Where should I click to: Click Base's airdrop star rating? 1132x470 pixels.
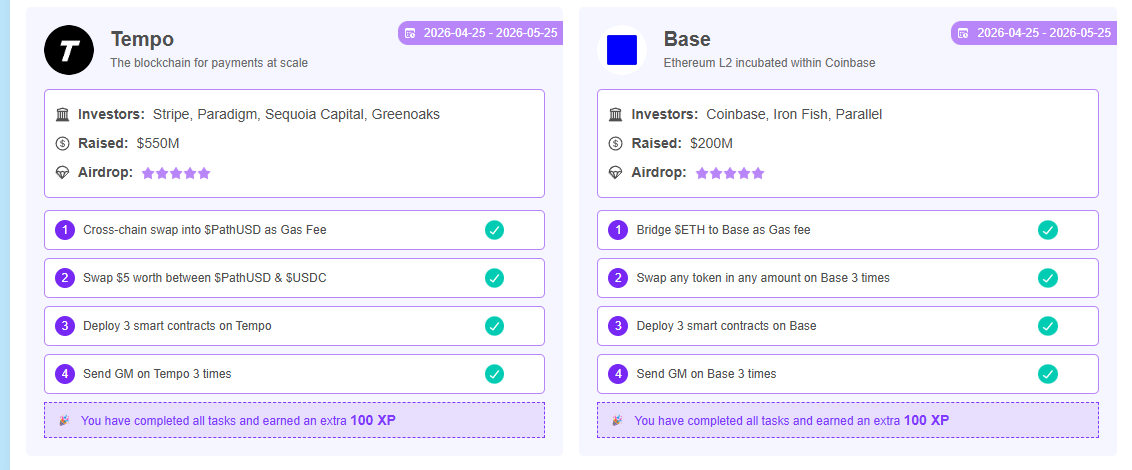coord(730,173)
